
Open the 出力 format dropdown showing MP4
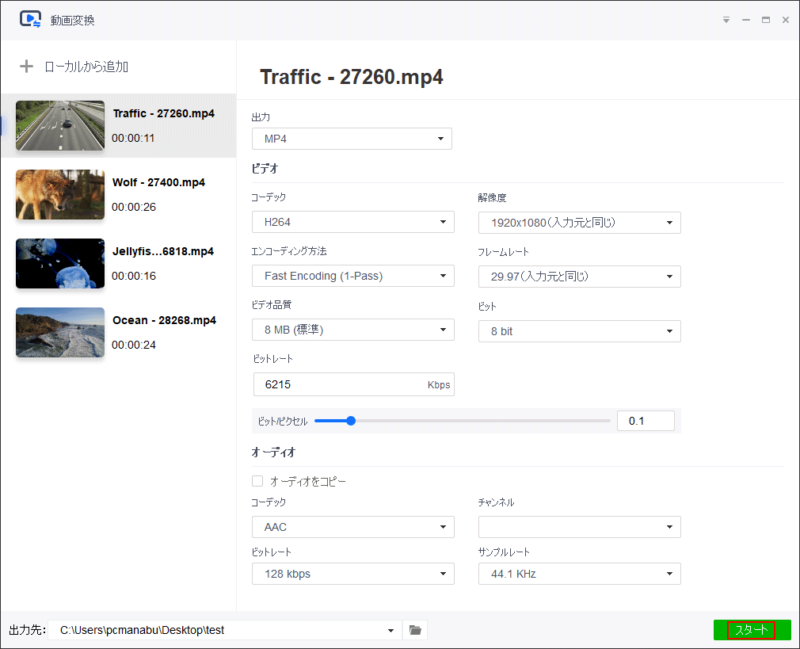click(x=351, y=139)
